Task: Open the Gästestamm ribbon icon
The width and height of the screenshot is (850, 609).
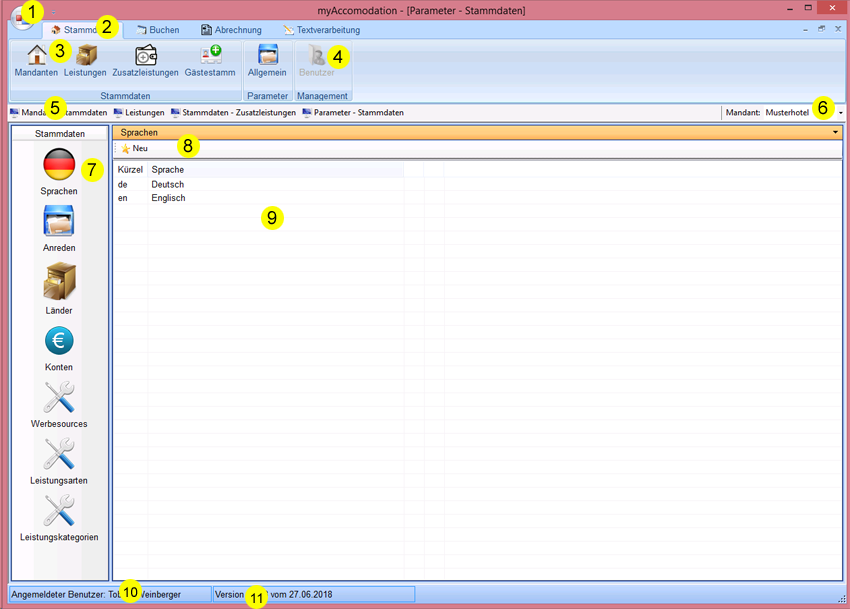Action: (209, 56)
